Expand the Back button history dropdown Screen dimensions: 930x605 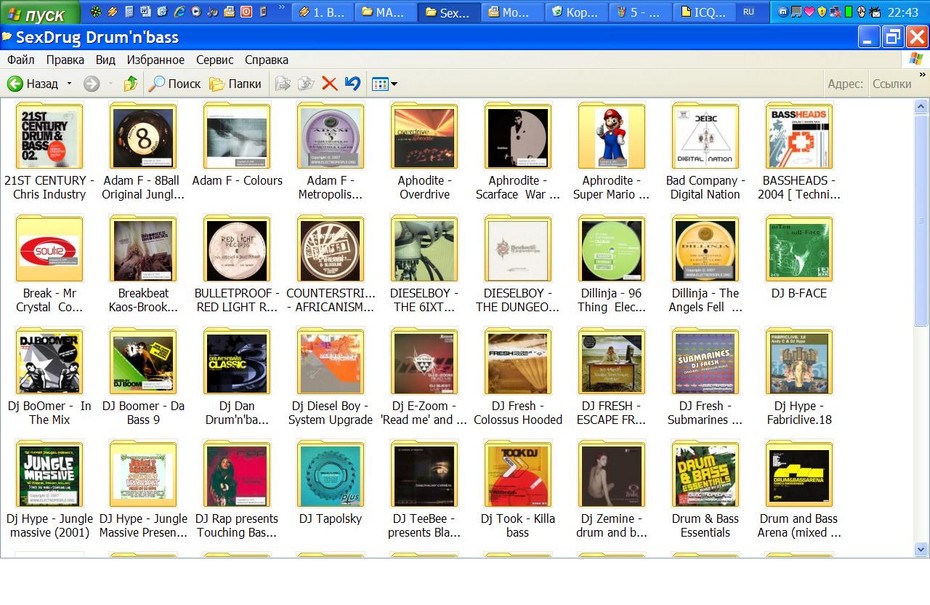(x=69, y=84)
